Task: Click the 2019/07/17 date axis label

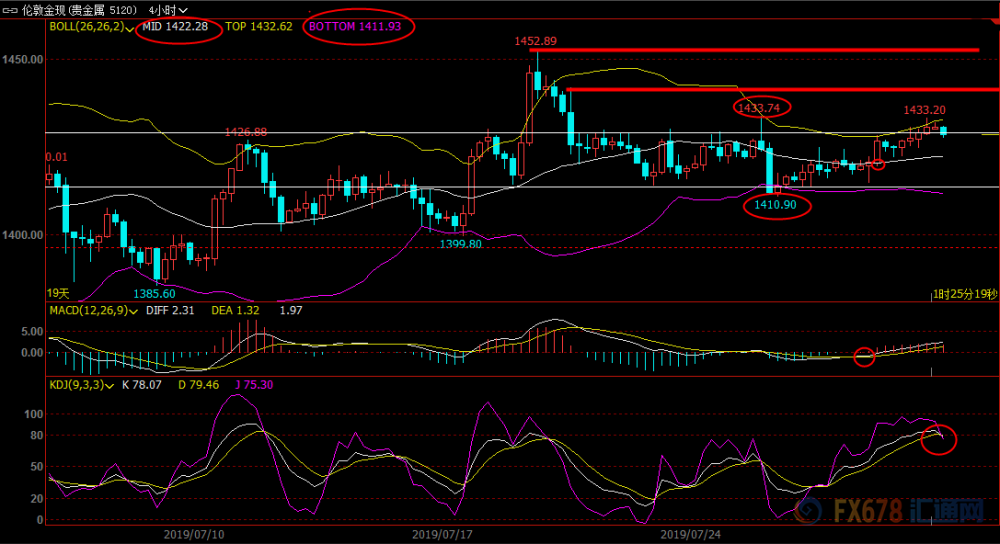Action: [442, 534]
